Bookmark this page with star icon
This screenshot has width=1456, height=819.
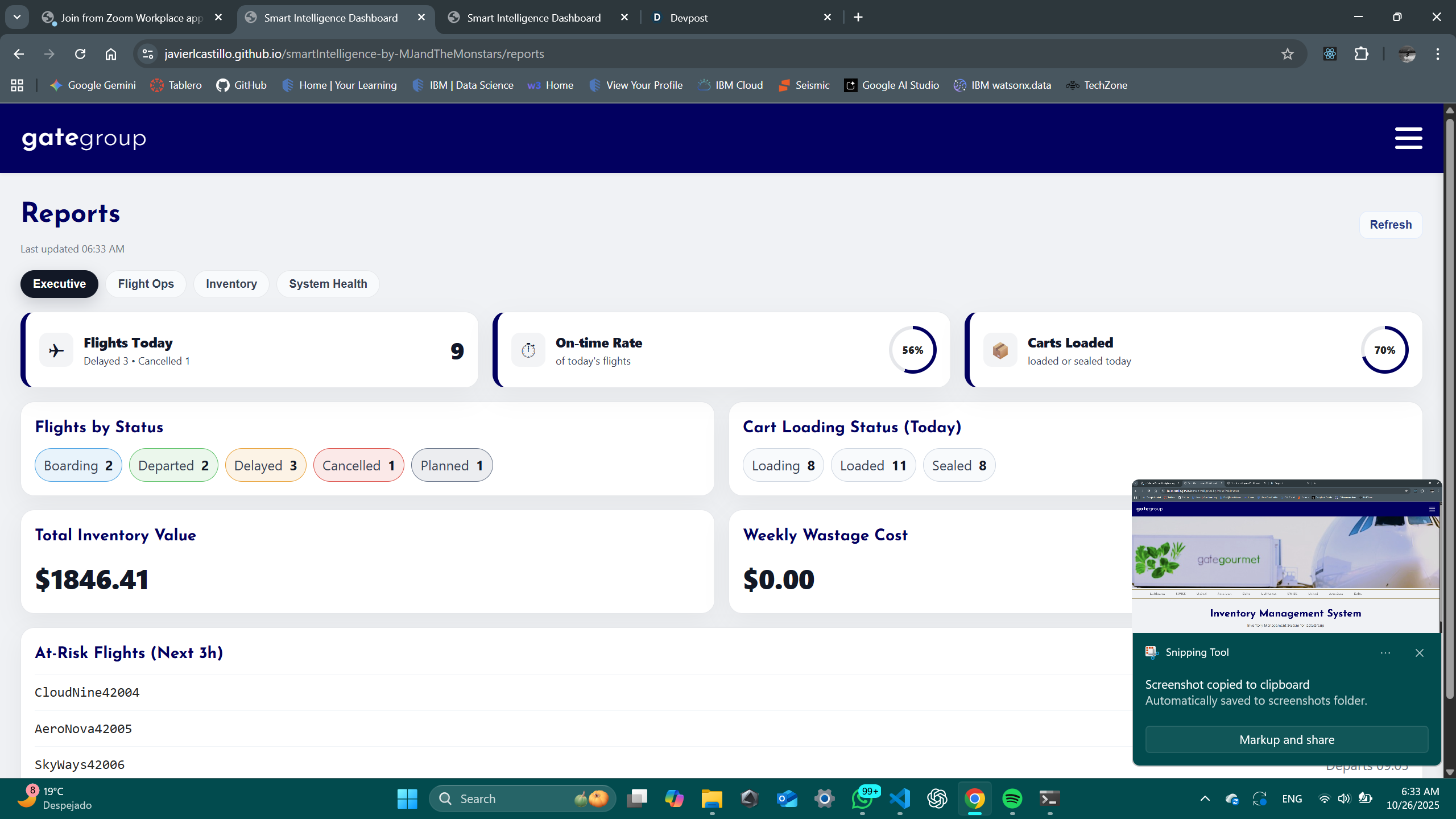click(1288, 54)
